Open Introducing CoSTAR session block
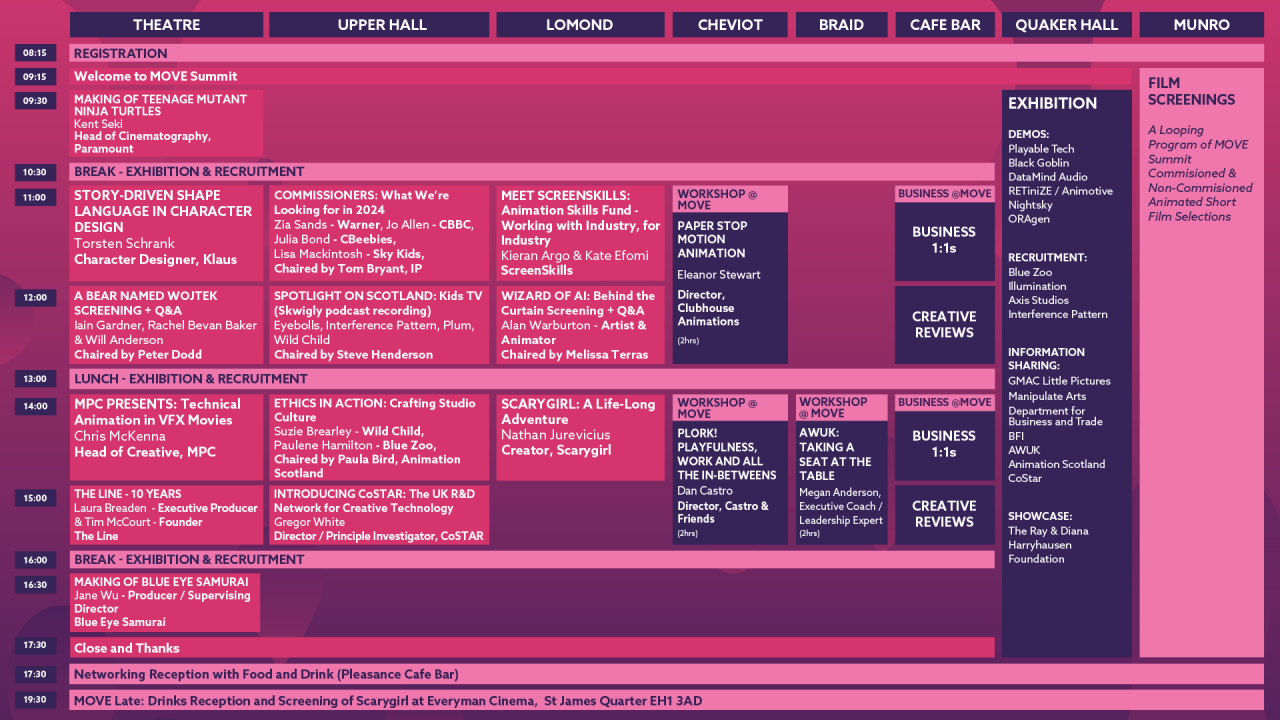 pos(380,514)
